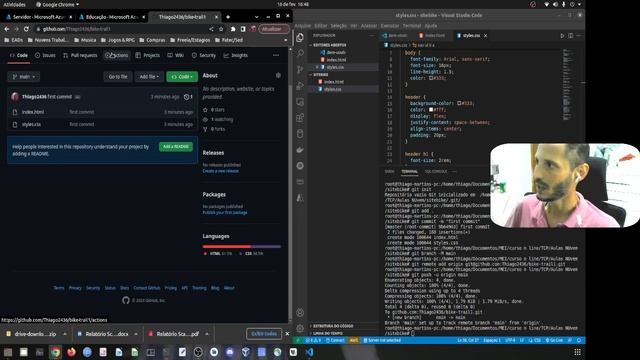Expand the Linha do Tempo section

point(328,333)
